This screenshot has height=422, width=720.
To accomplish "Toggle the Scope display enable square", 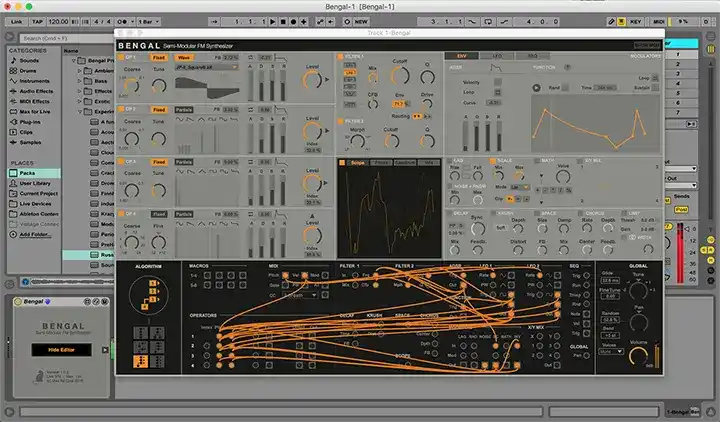I will (342, 163).
